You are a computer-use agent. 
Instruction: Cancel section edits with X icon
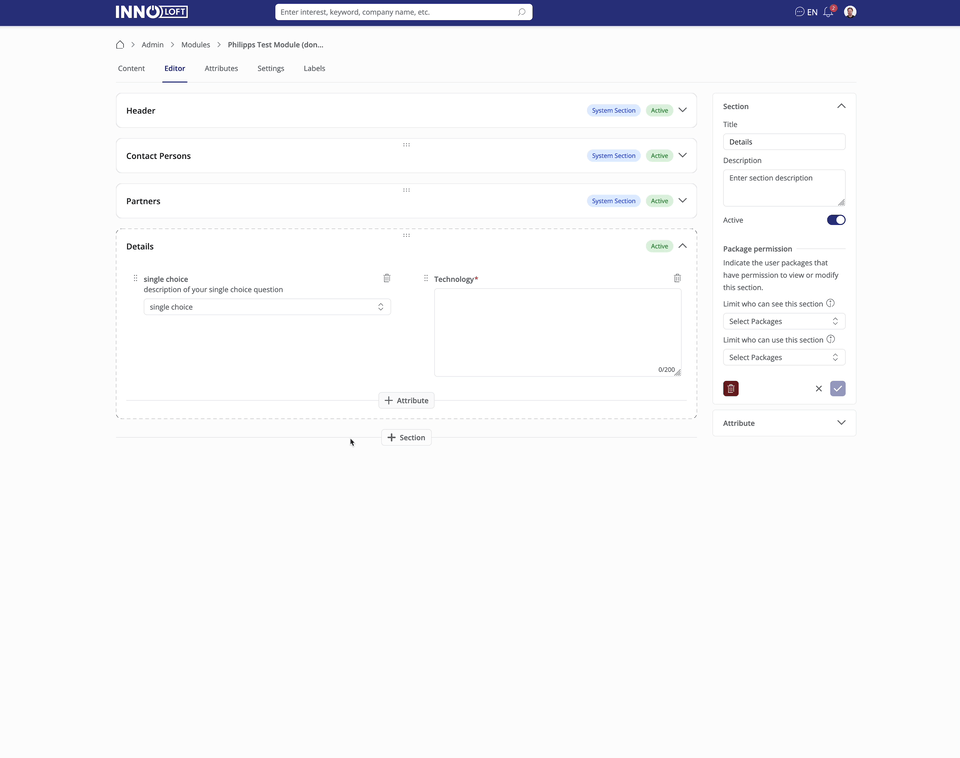(x=818, y=388)
